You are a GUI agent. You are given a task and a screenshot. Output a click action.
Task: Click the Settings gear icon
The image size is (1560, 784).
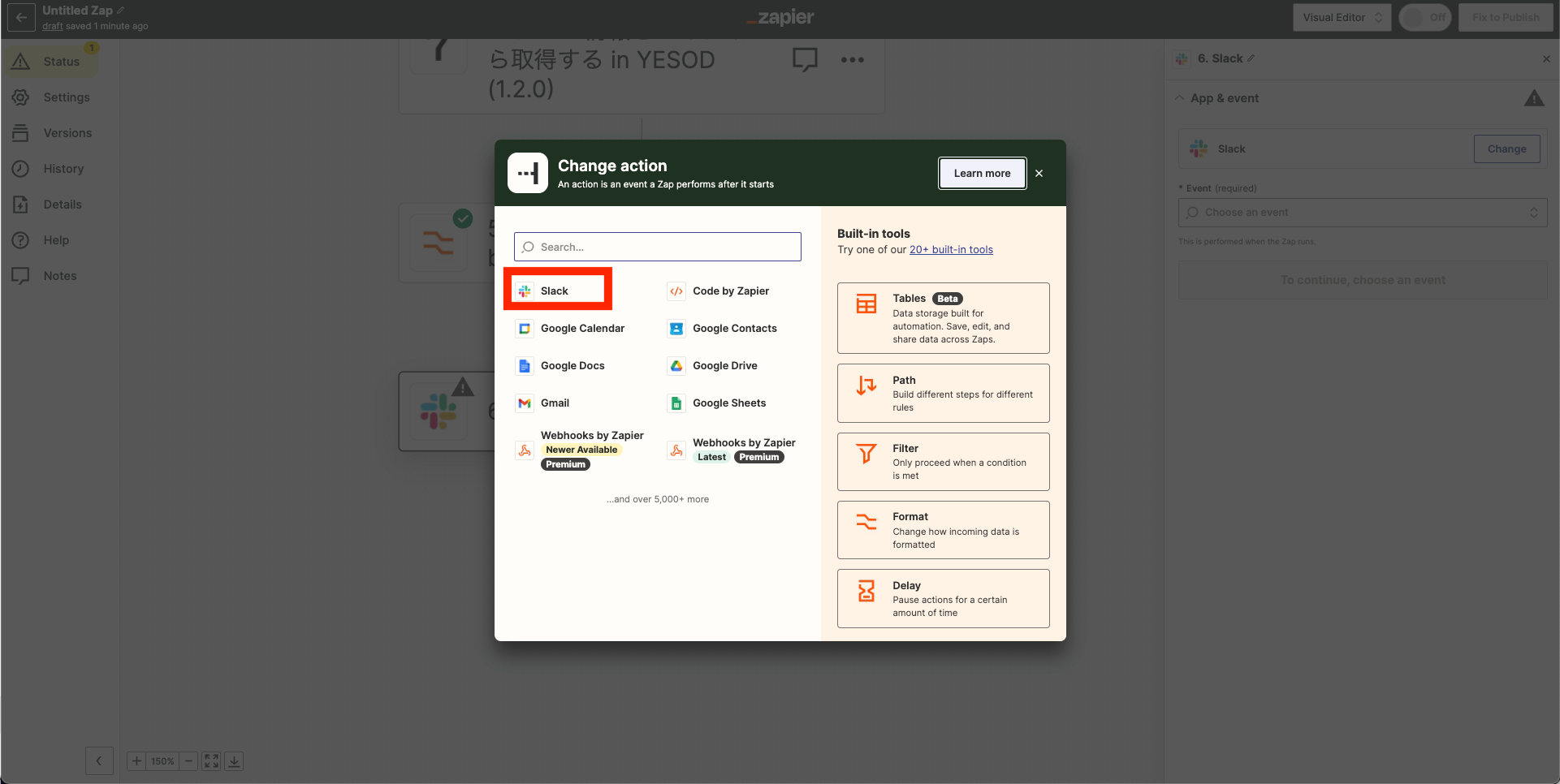coord(21,97)
